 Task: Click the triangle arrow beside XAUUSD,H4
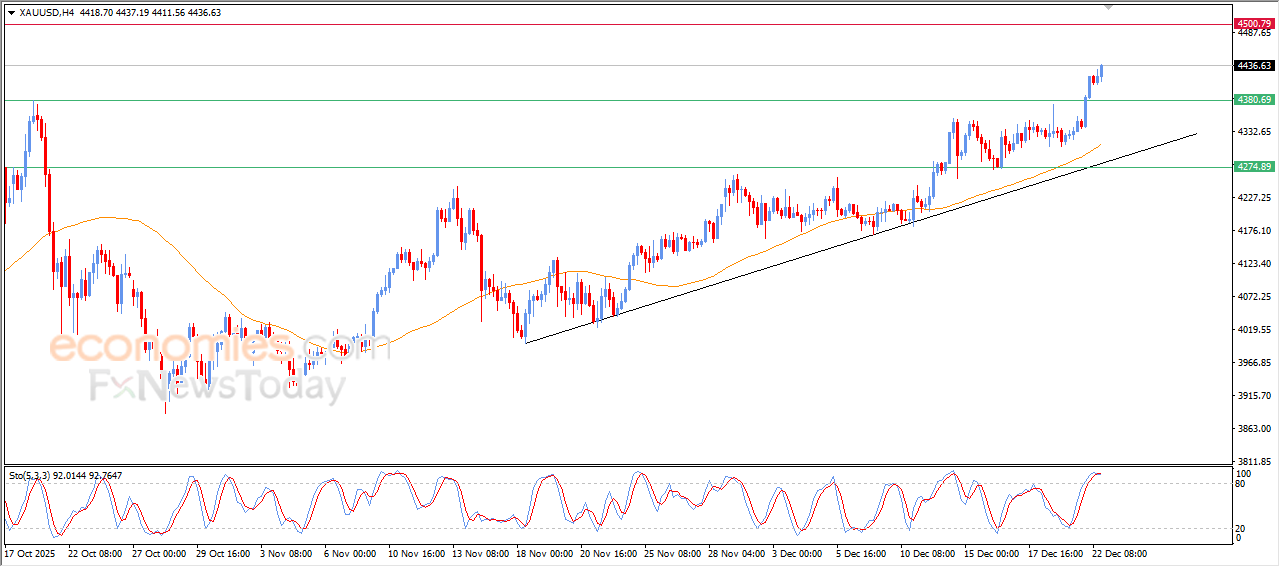tap(11, 12)
